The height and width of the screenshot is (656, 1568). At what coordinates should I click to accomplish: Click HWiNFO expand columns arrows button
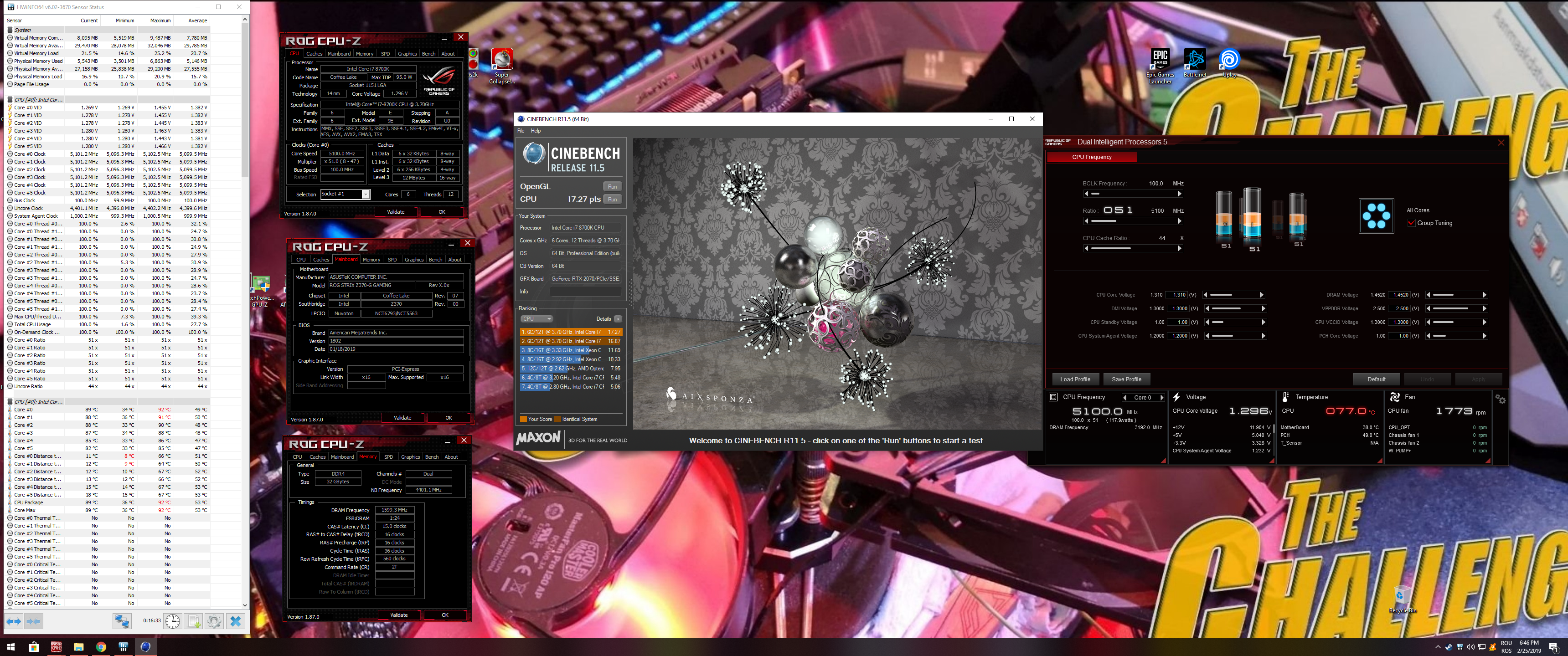click(13, 621)
